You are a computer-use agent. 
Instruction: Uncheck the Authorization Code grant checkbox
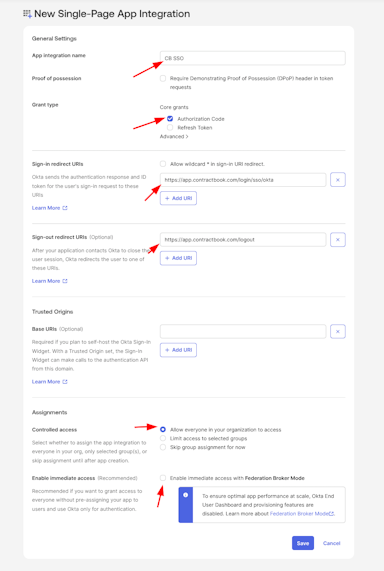170,119
